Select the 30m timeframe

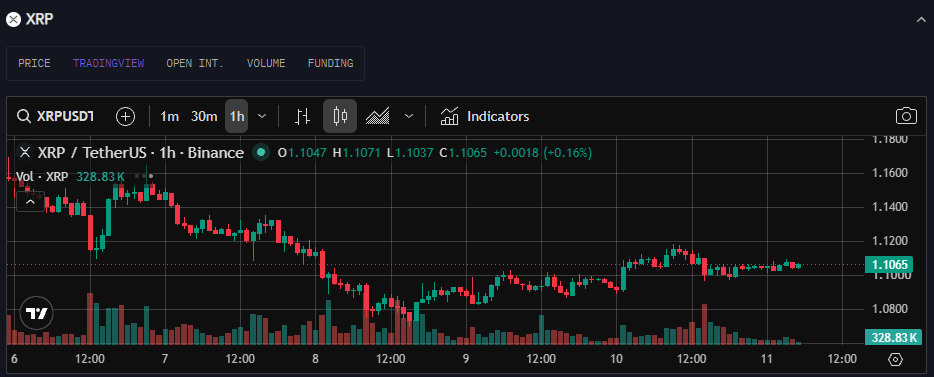coord(204,116)
